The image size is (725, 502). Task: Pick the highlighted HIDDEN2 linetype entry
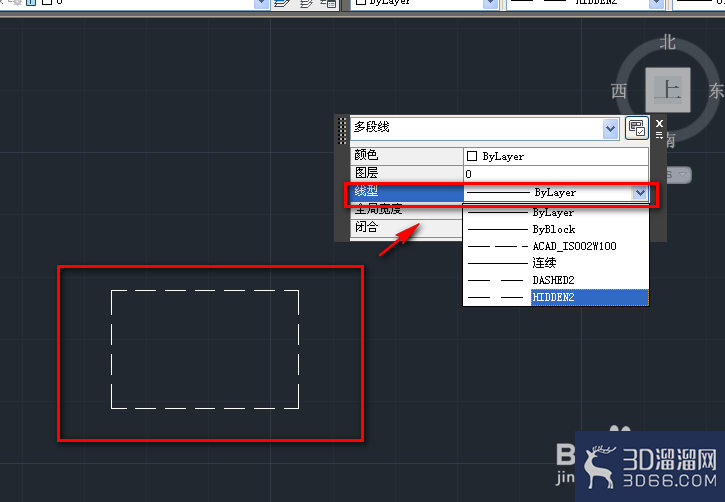[556, 297]
